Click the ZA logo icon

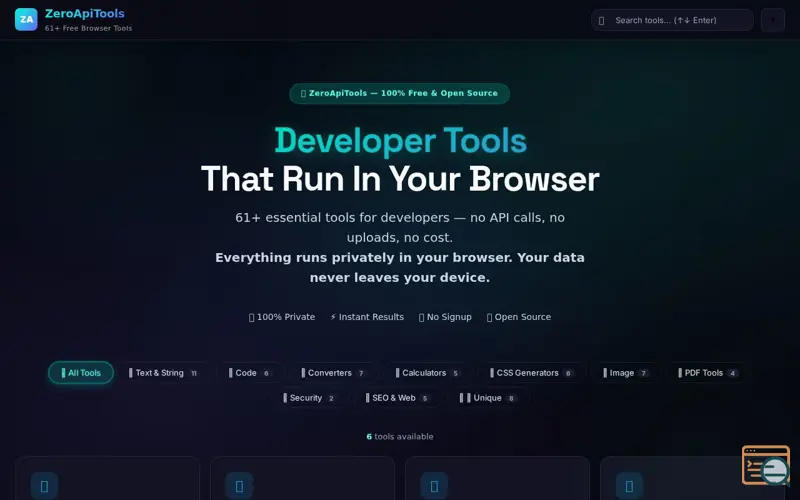(x=26, y=19)
